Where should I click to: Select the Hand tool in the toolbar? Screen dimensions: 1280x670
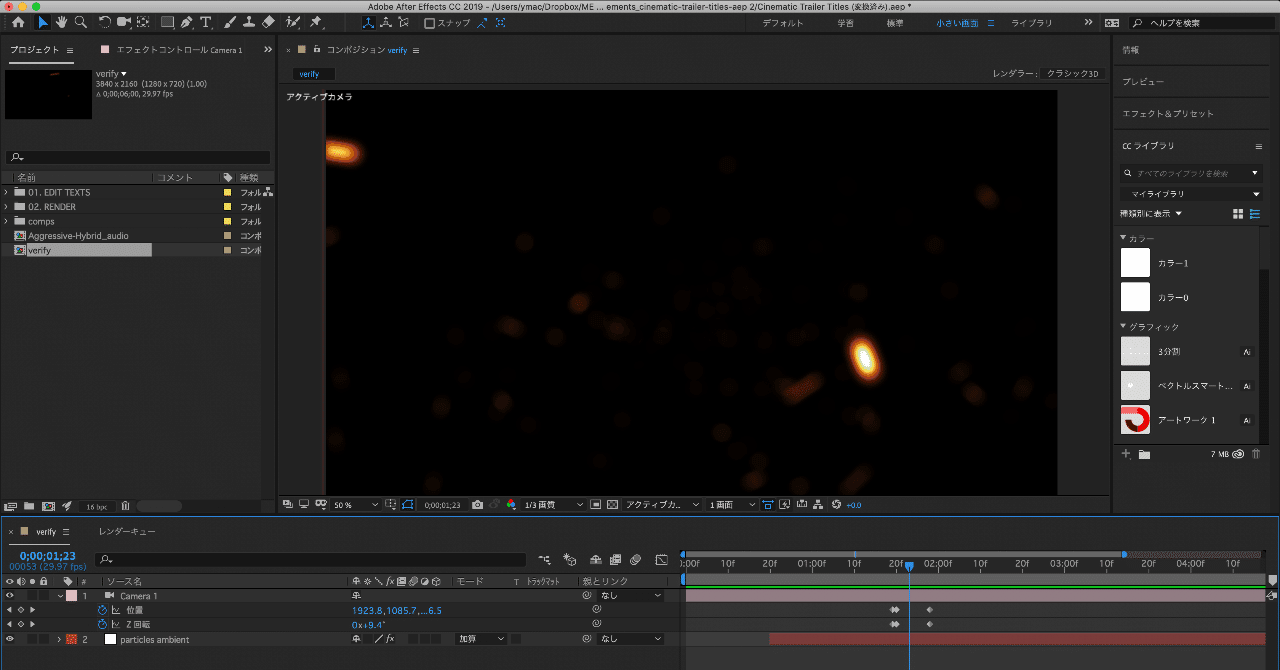click(62, 22)
